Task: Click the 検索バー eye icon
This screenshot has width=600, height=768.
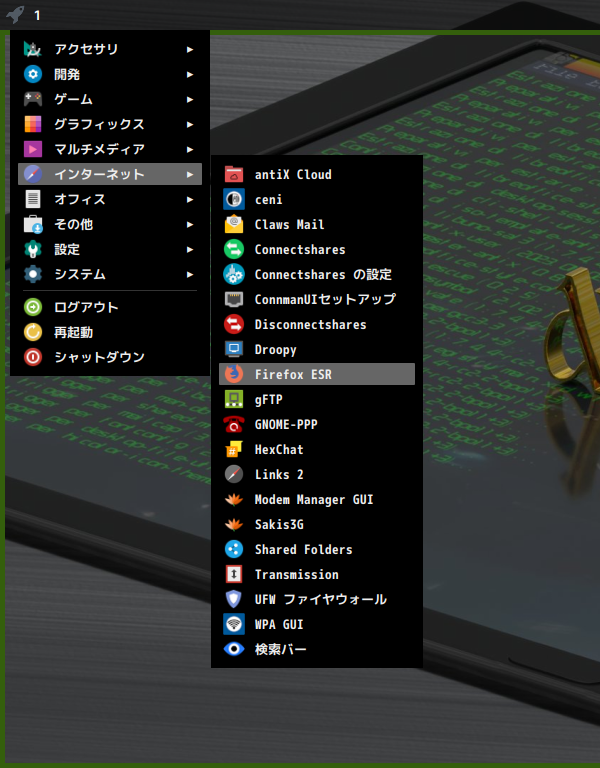Action: click(x=234, y=648)
